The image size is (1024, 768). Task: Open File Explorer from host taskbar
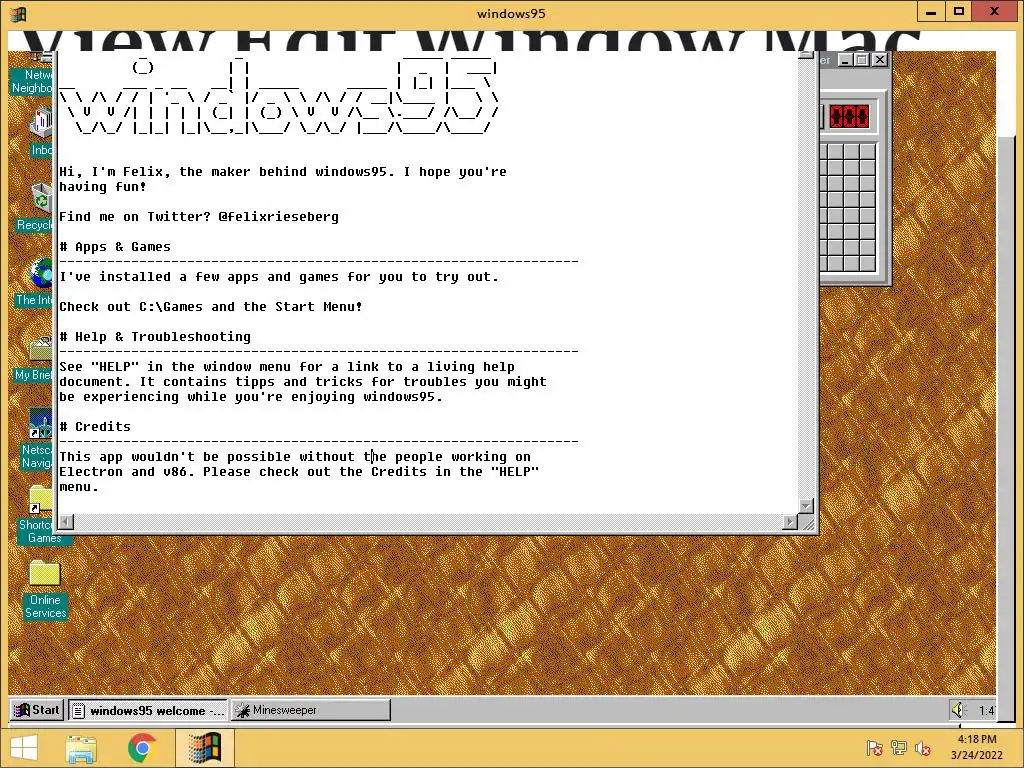[81, 748]
